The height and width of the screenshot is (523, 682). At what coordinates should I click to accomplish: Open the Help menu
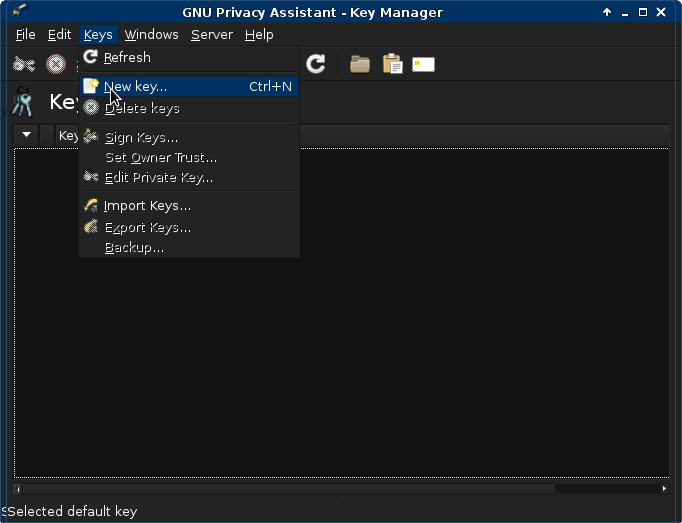[x=259, y=34]
